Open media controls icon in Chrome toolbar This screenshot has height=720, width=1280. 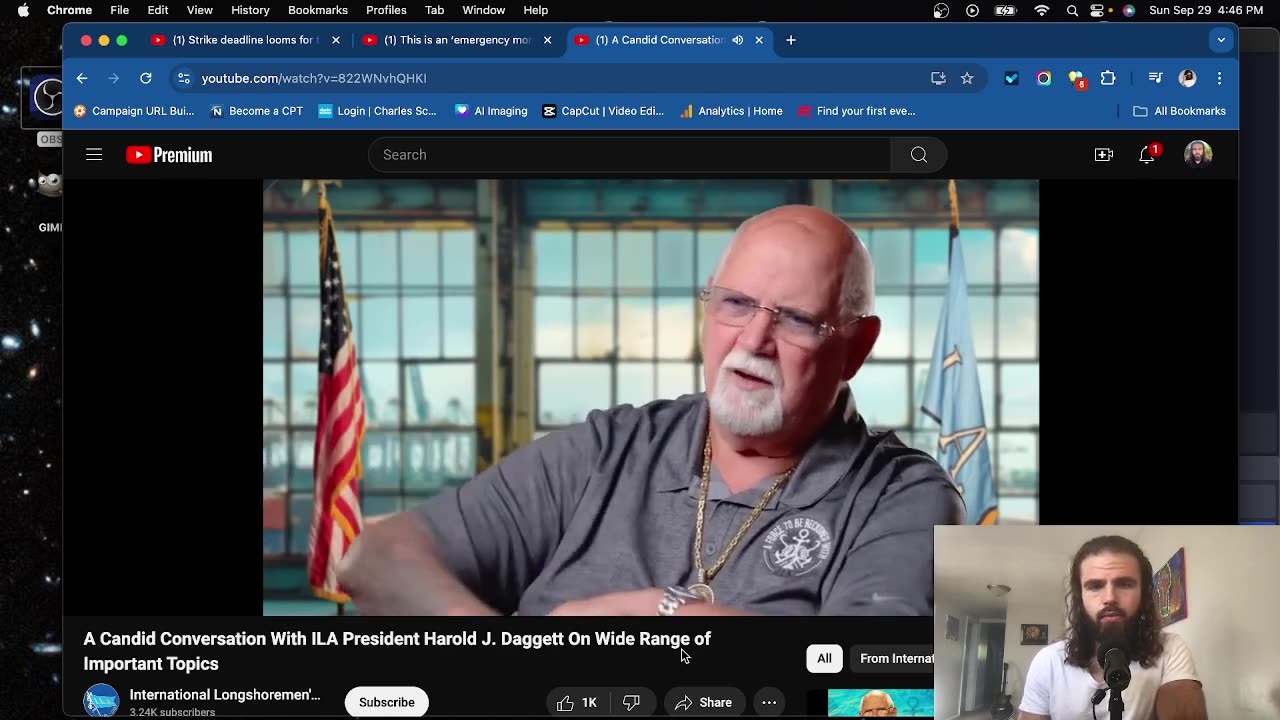pos(1155,78)
